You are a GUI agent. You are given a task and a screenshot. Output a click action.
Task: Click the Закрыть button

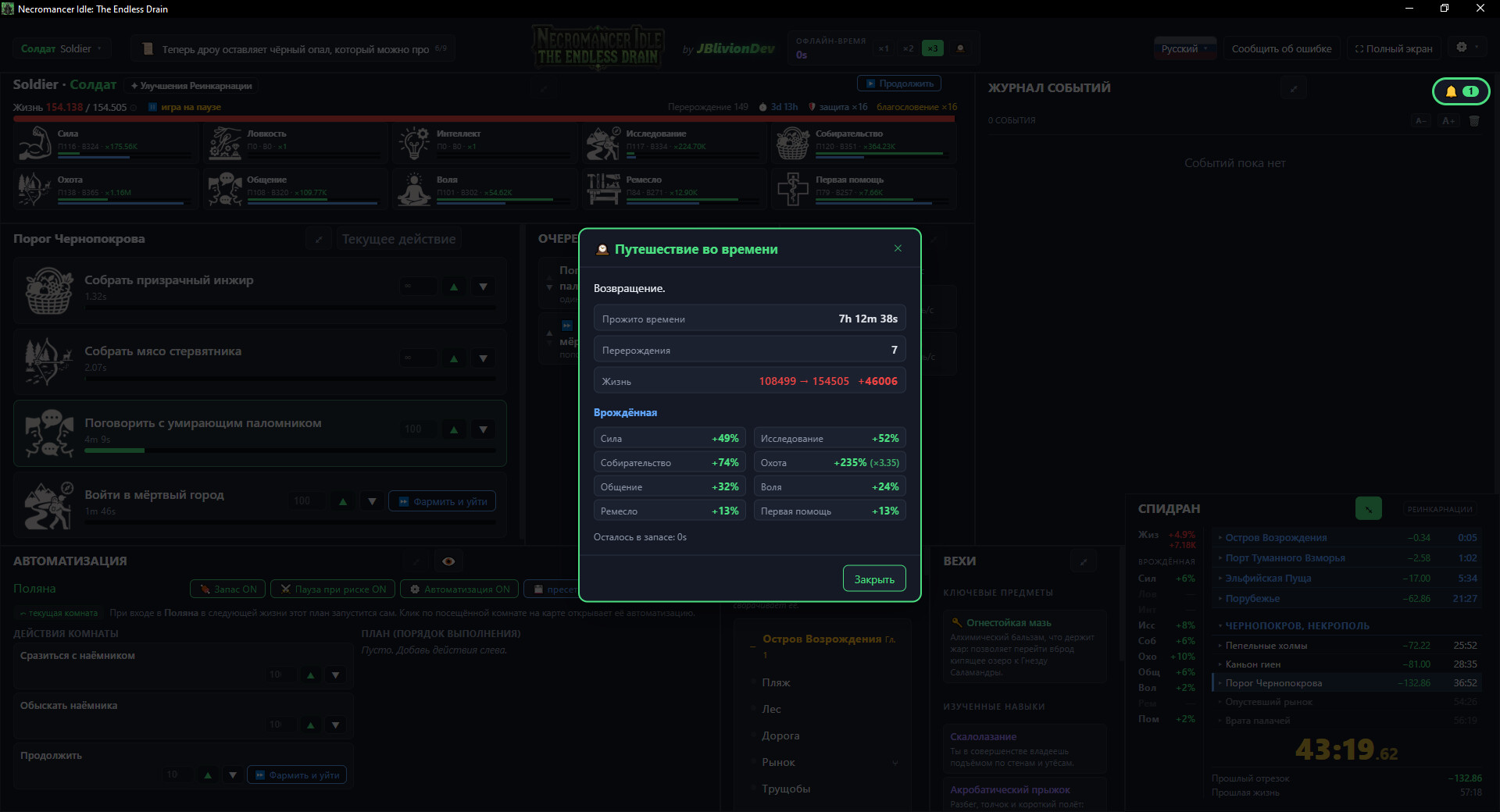(874, 579)
